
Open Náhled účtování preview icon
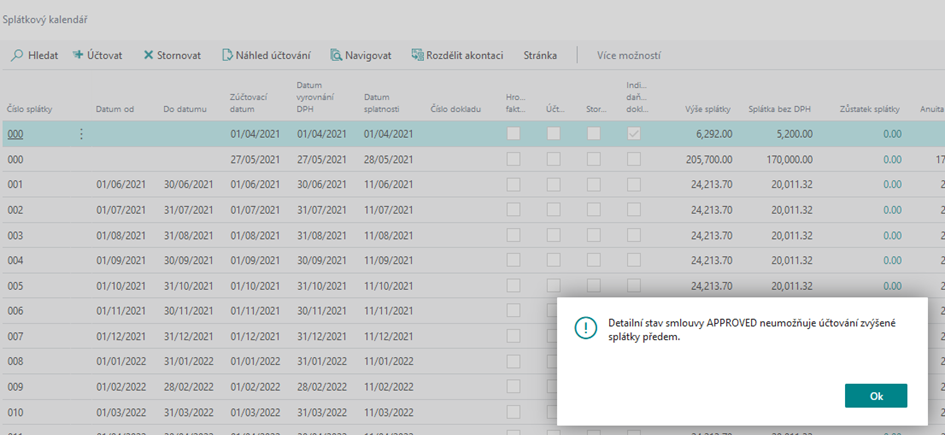(227, 56)
